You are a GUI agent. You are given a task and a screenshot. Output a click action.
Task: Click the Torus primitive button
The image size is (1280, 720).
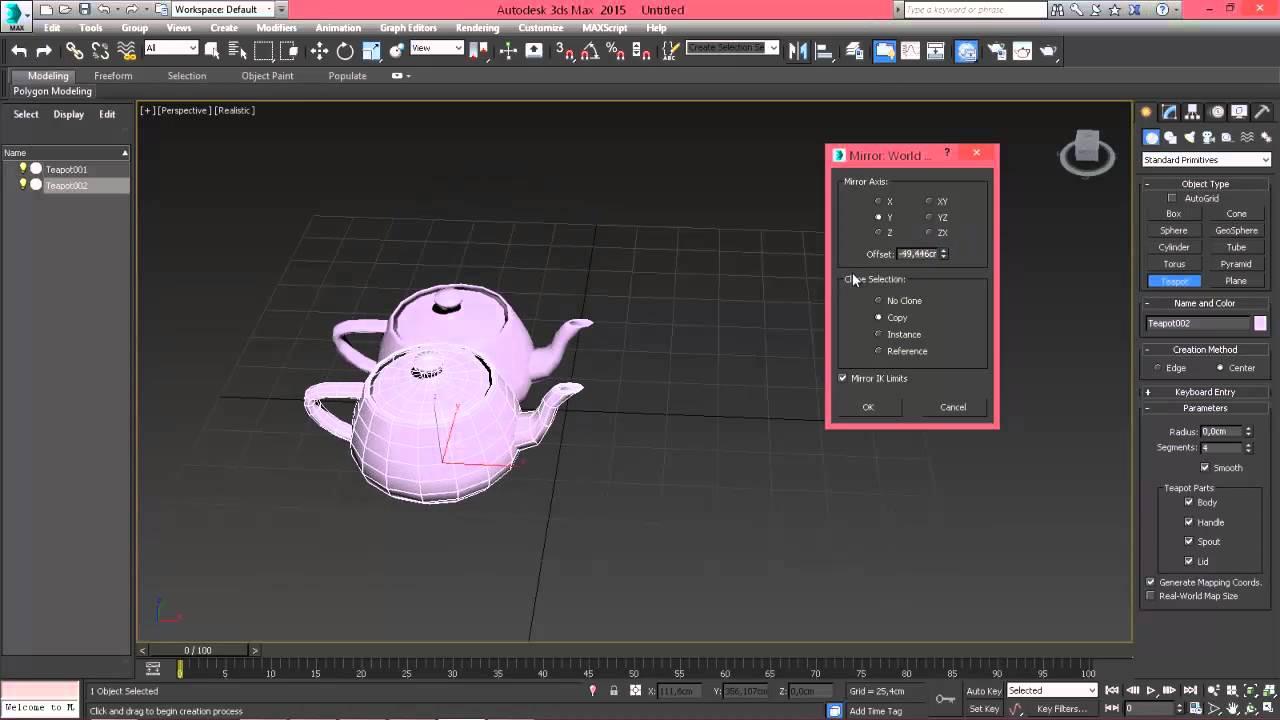click(x=1174, y=265)
